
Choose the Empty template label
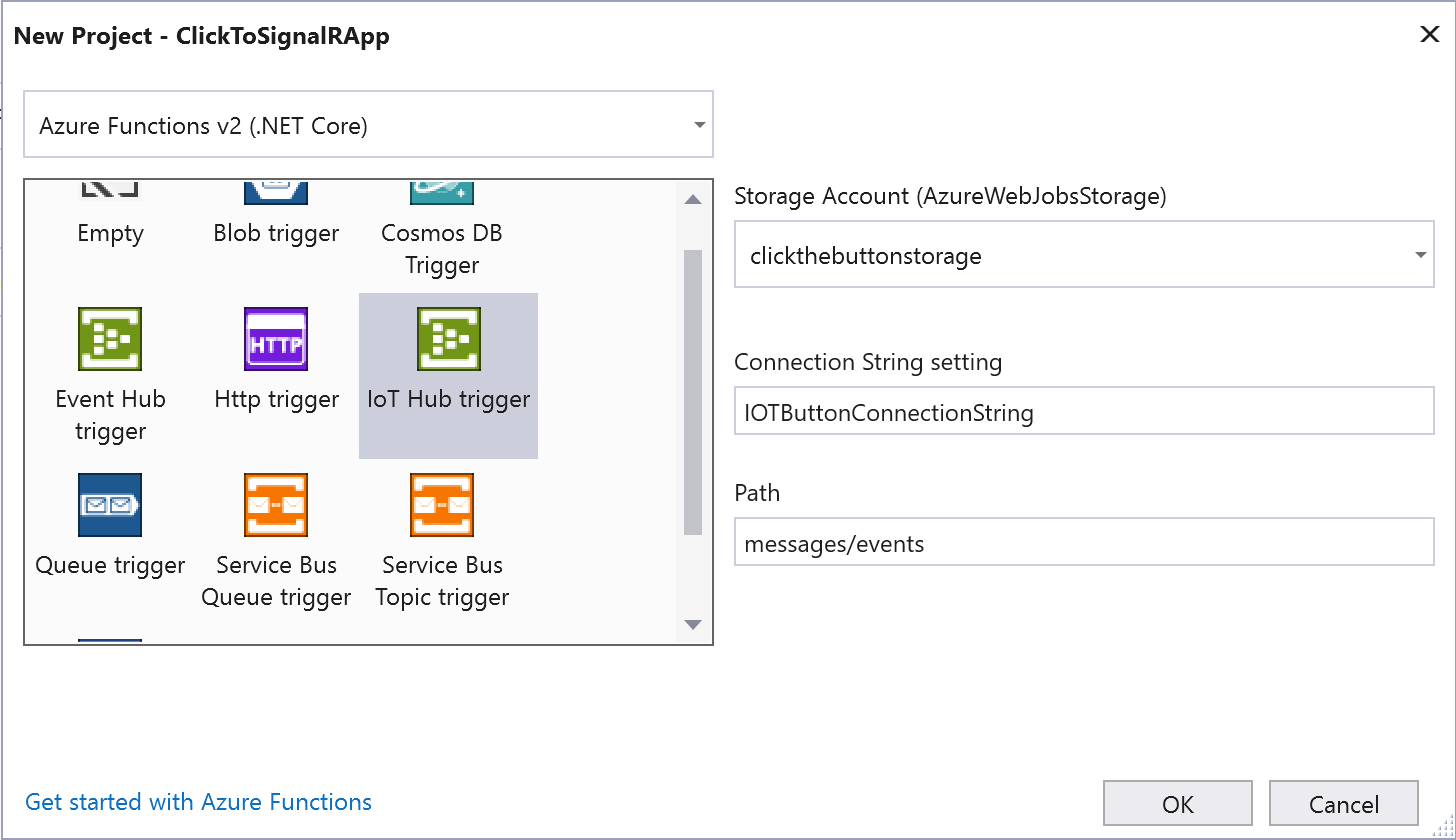[110, 233]
